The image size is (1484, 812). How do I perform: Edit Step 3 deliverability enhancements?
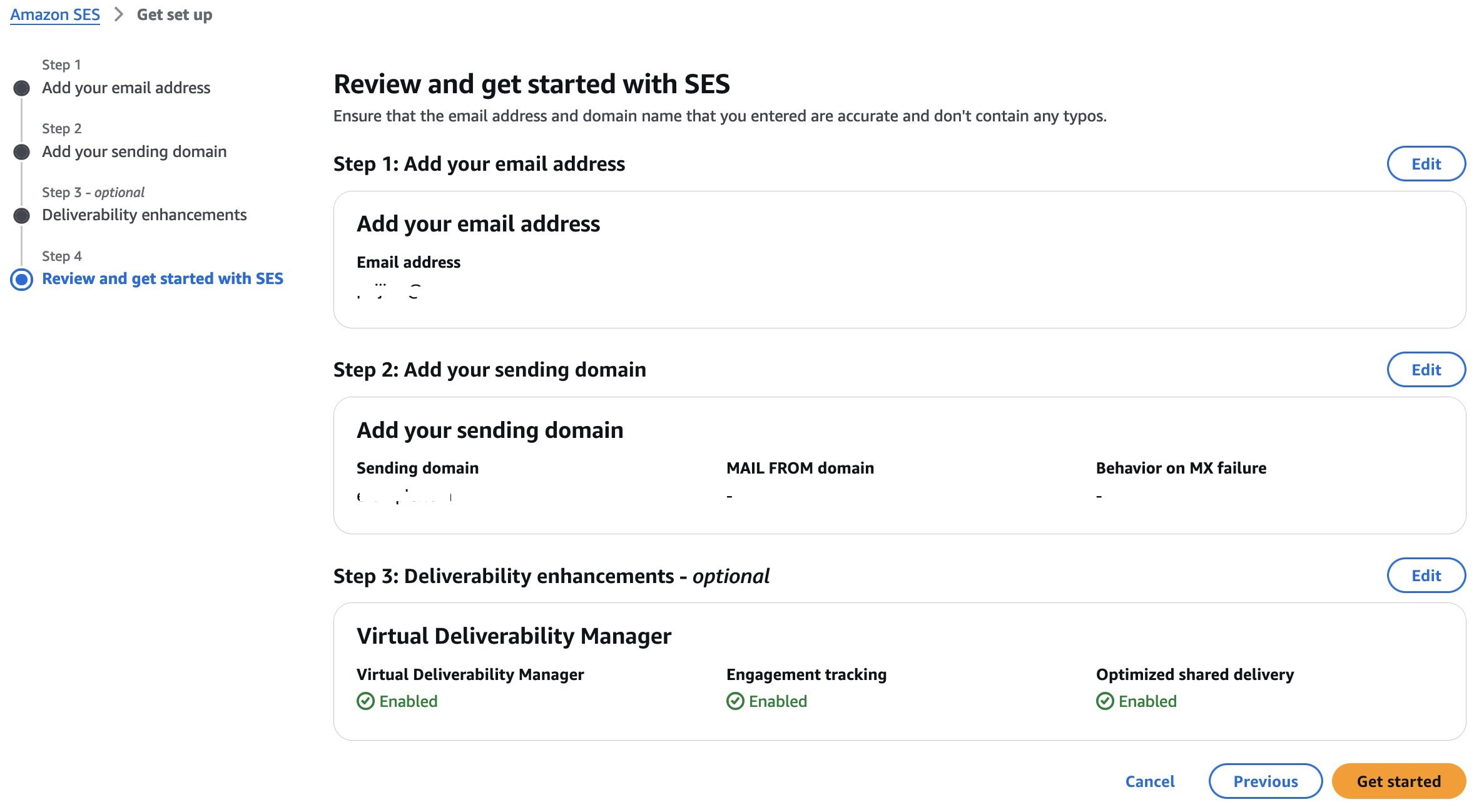[x=1426, y=576]
